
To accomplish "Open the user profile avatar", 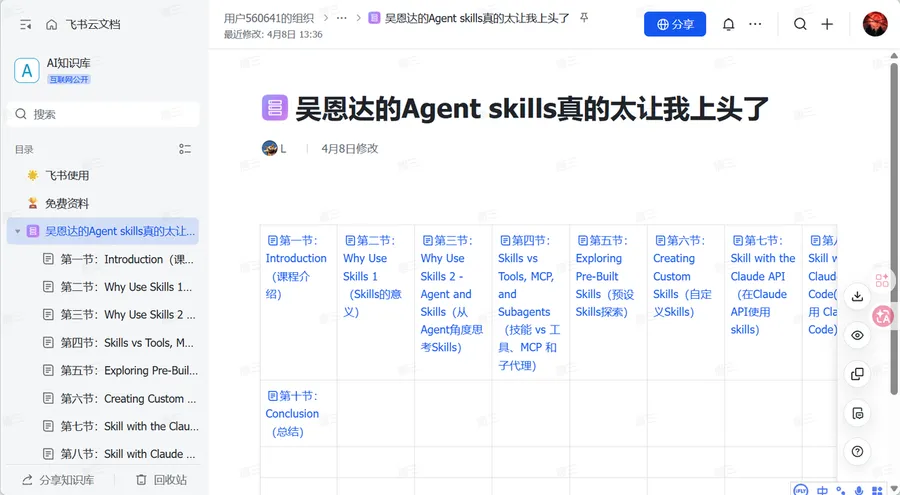I will 875,24.
